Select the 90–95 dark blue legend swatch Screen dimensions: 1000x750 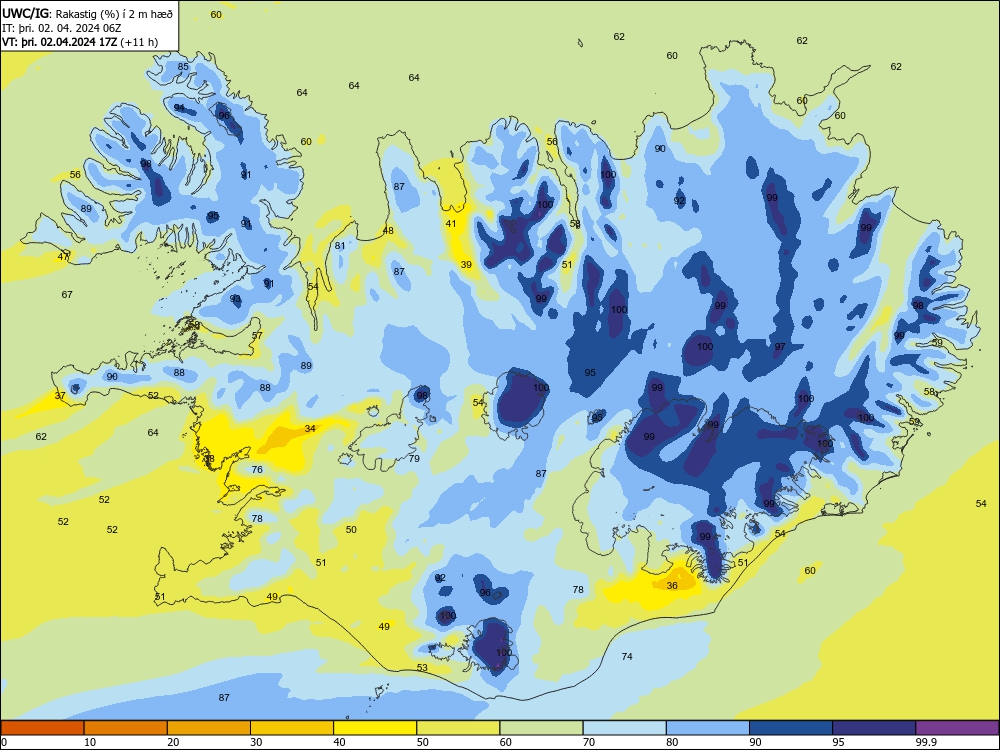click(791, 728)
